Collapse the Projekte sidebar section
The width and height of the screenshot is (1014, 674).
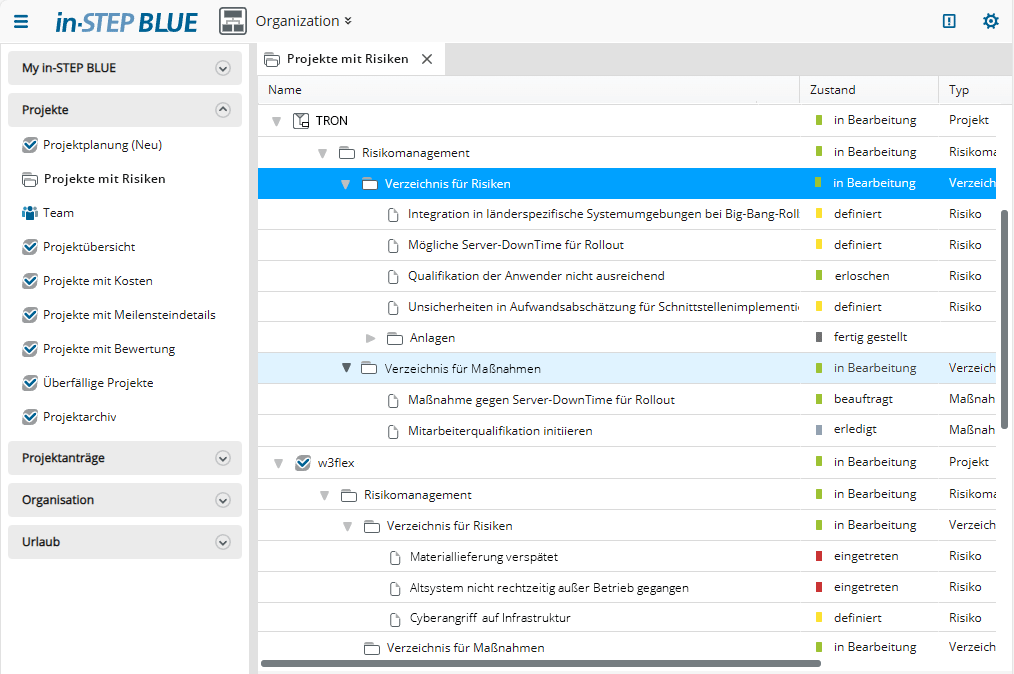pos(223,110)
